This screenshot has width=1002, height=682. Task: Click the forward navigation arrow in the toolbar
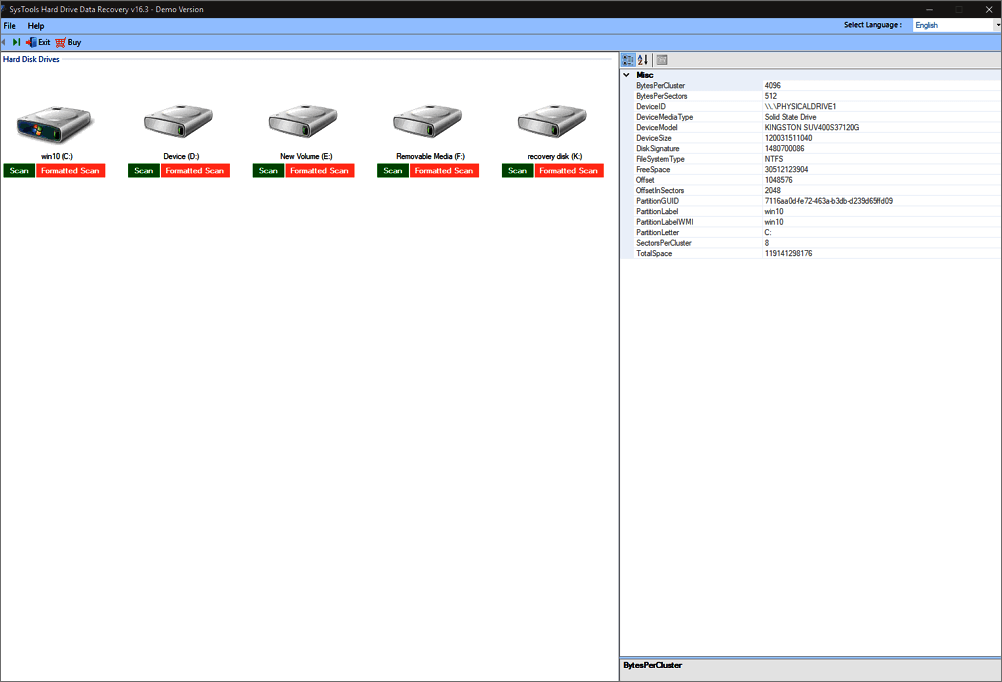tap(17, 42)
